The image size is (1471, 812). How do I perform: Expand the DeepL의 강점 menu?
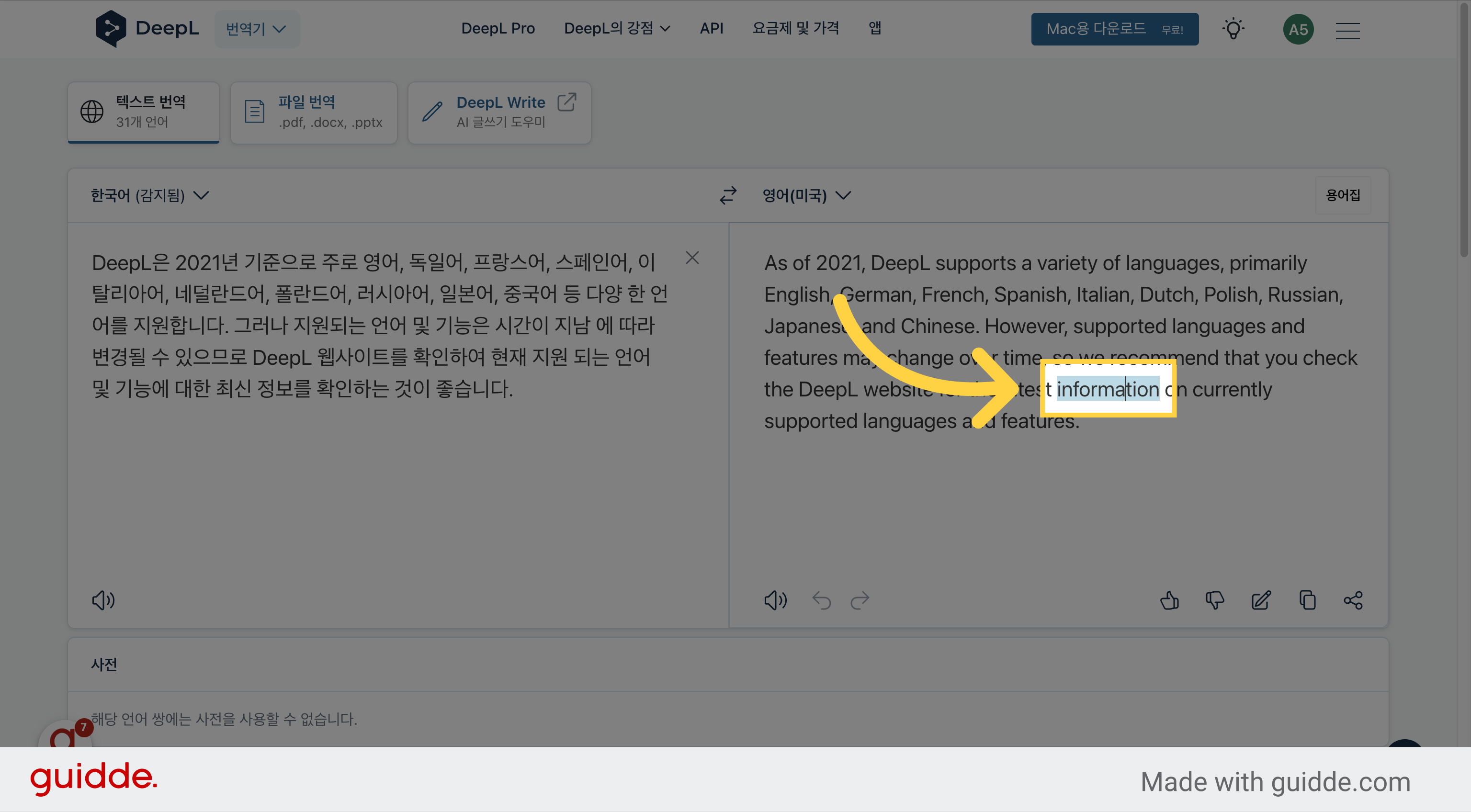pyautogui.click(x=617, y=29)
